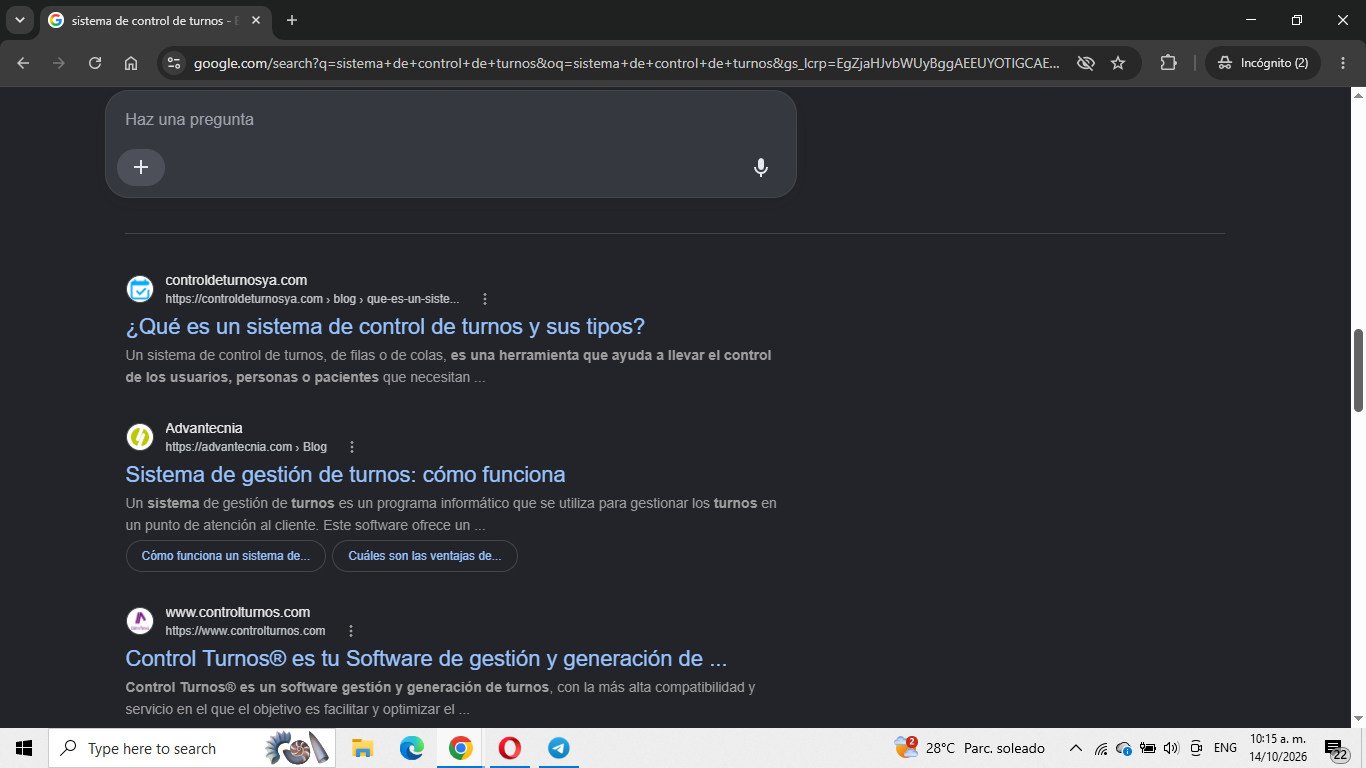Image resolution: width=1366 pixels, height=768 pixels.
Task: Click Cómo funciona un sistema de... chip
Action: tap(226, 556)
